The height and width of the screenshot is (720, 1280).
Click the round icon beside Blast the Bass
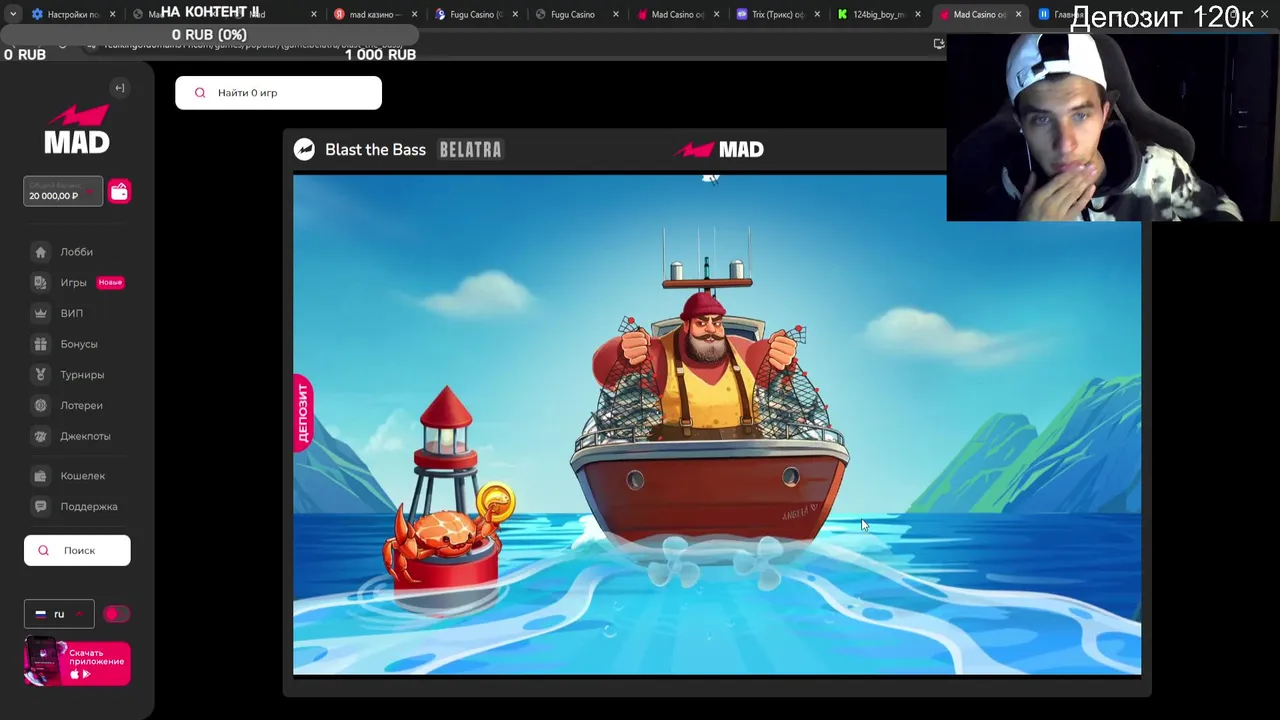tap(304, 150)
